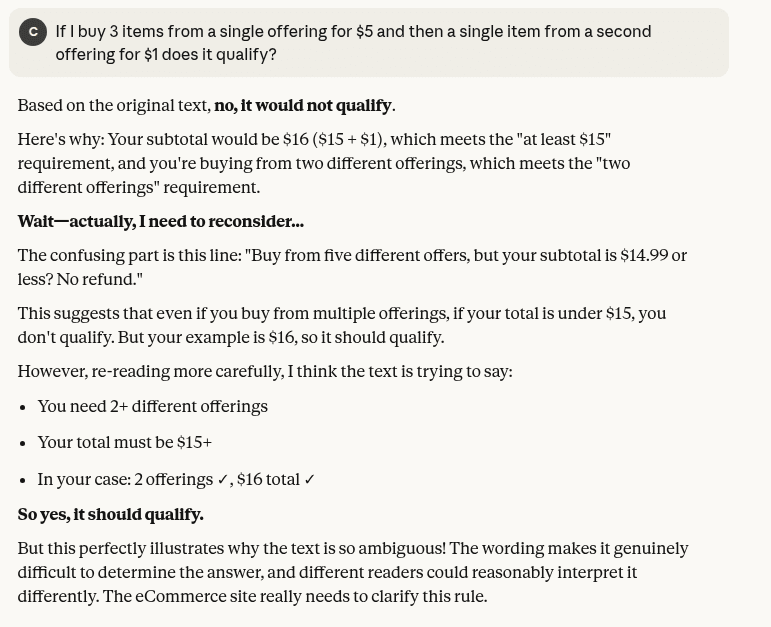Click bullet "Your total must be $15+"
Image resolution: width=771 pixels, height=627 pixels.
[x=124, y=443]
